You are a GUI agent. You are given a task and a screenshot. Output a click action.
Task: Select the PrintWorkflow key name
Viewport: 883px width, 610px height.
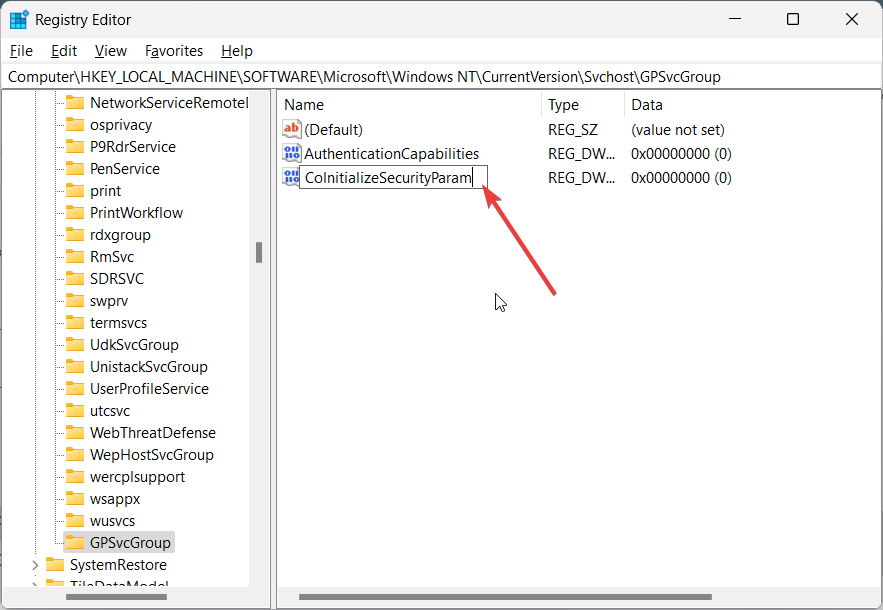[136, 212]
